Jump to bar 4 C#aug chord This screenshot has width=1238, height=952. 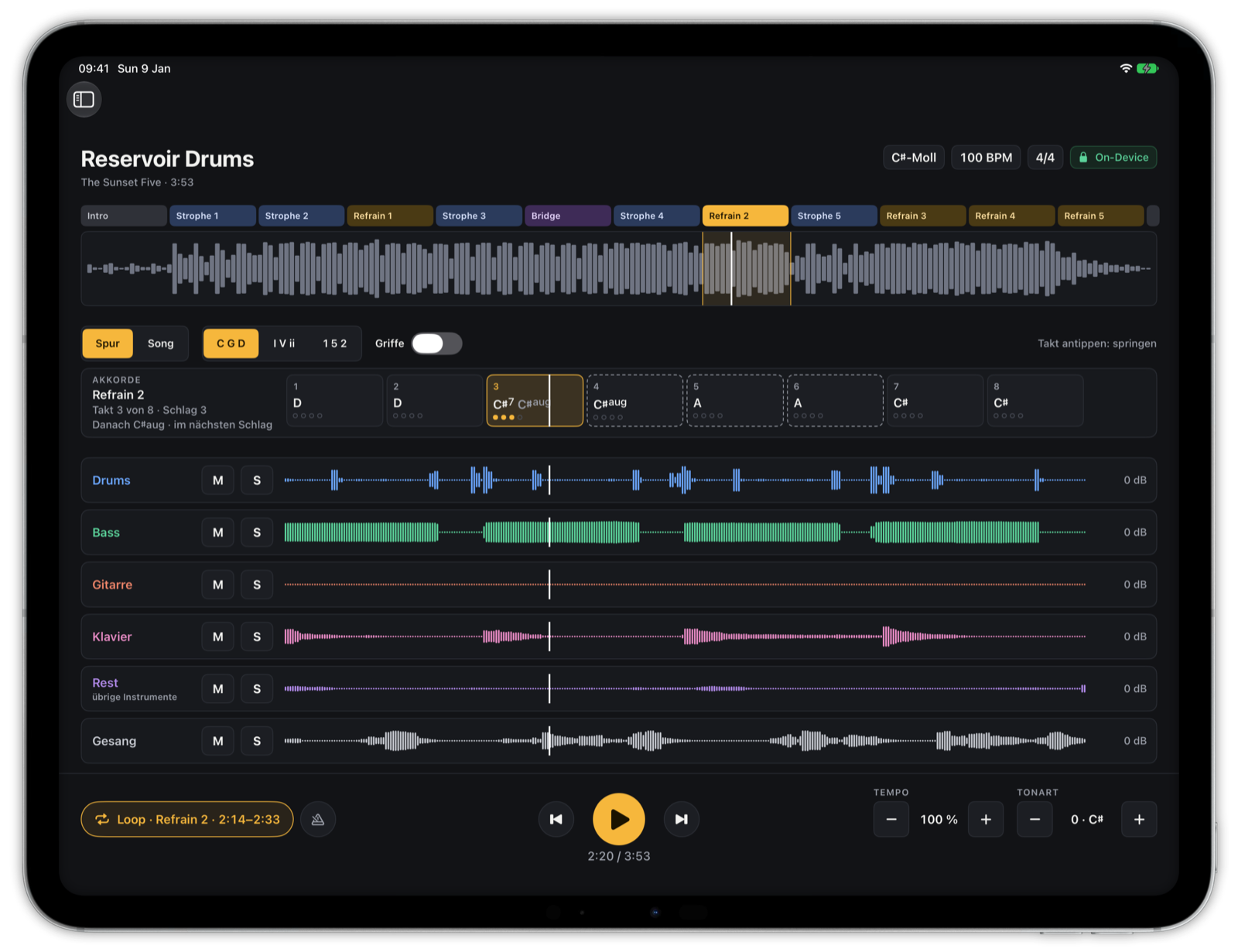click(635, 401)
